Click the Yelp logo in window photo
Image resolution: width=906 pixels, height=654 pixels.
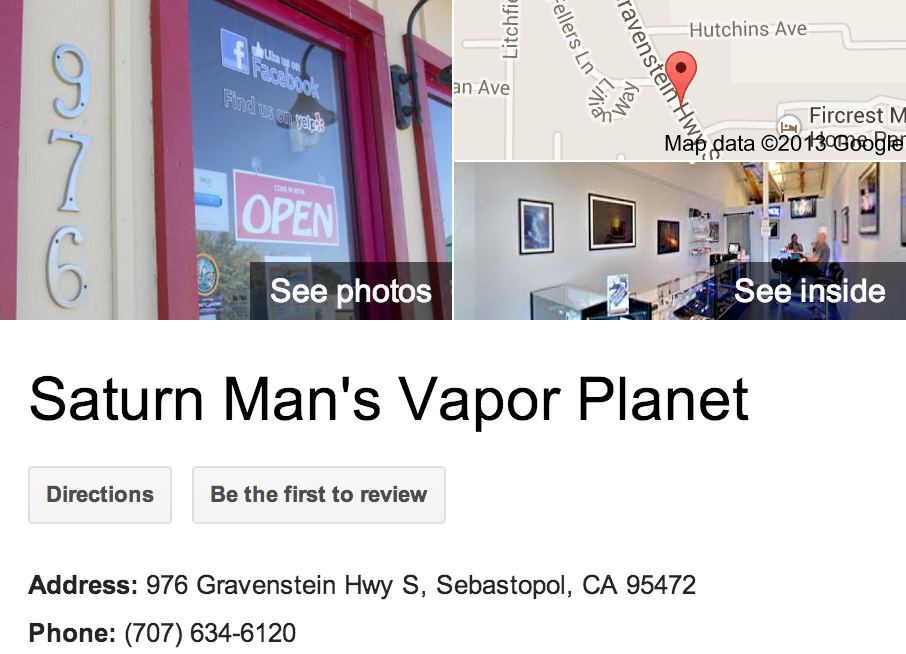(310, 122)
